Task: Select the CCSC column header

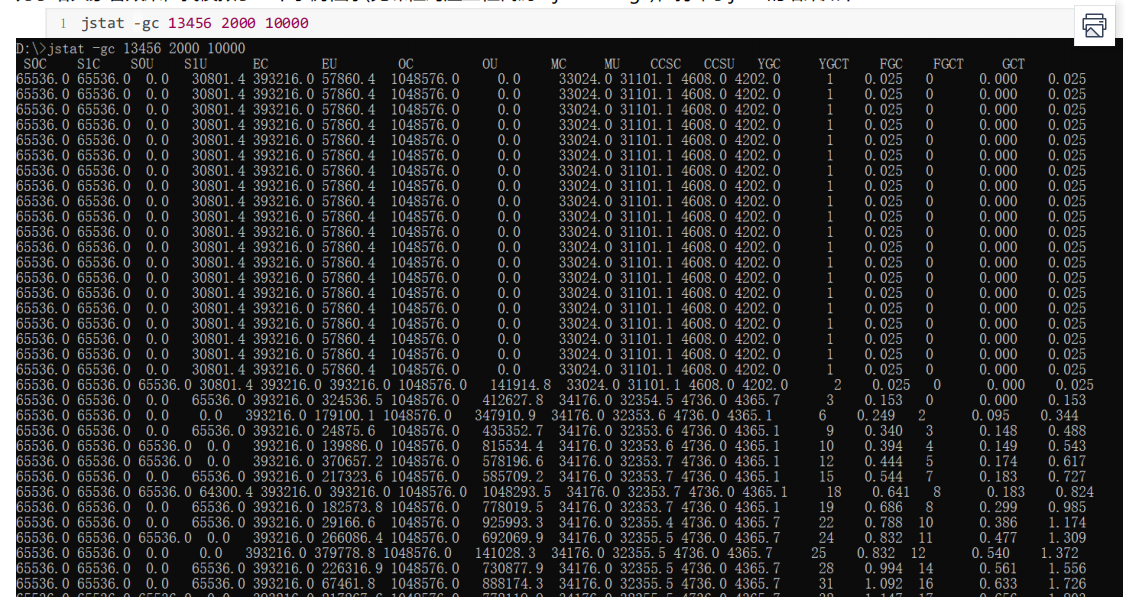Action: 665,64
